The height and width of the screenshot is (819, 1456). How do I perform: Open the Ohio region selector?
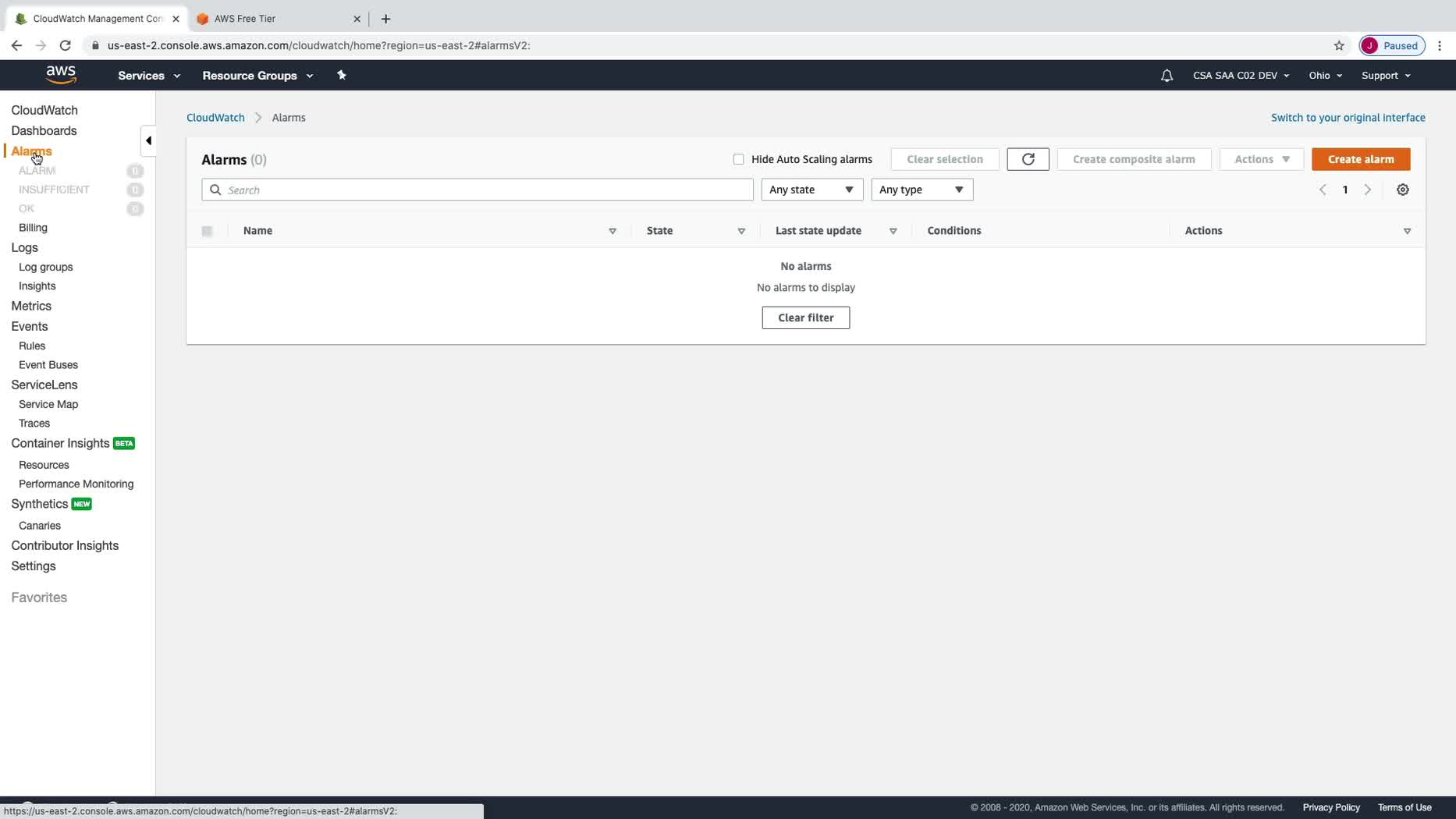[x=1325, y=76]
